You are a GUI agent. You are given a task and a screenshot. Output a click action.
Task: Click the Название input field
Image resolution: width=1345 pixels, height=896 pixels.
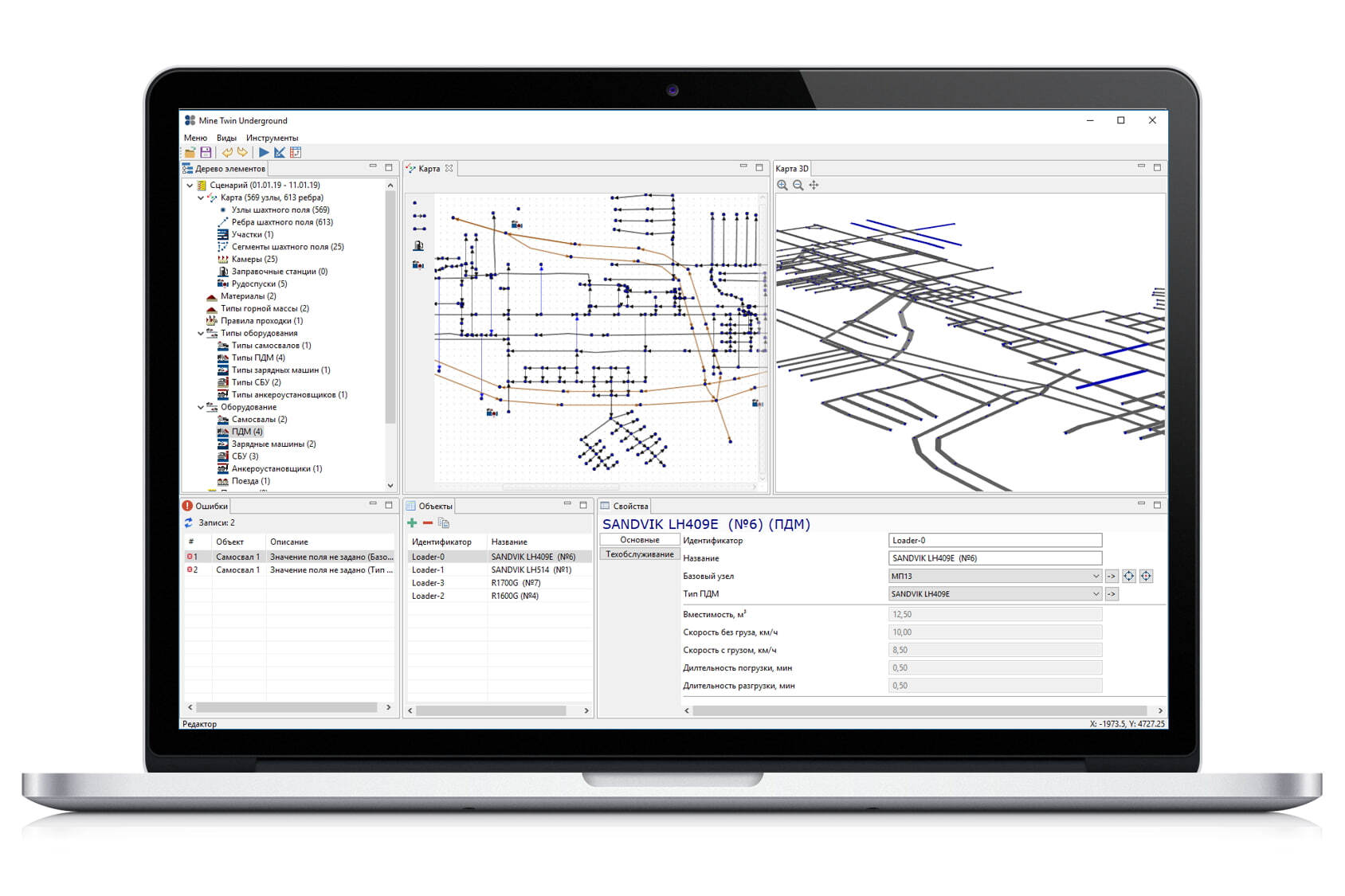[994, 558]
